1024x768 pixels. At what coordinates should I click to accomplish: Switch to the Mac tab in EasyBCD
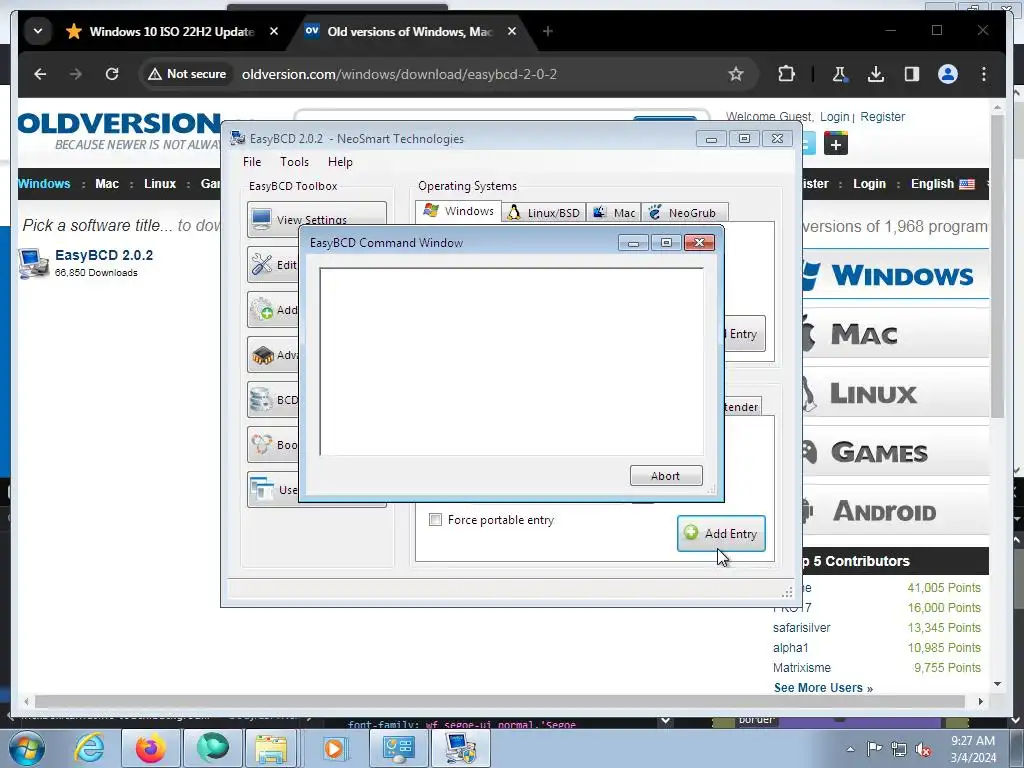click(x=614, y=213)
